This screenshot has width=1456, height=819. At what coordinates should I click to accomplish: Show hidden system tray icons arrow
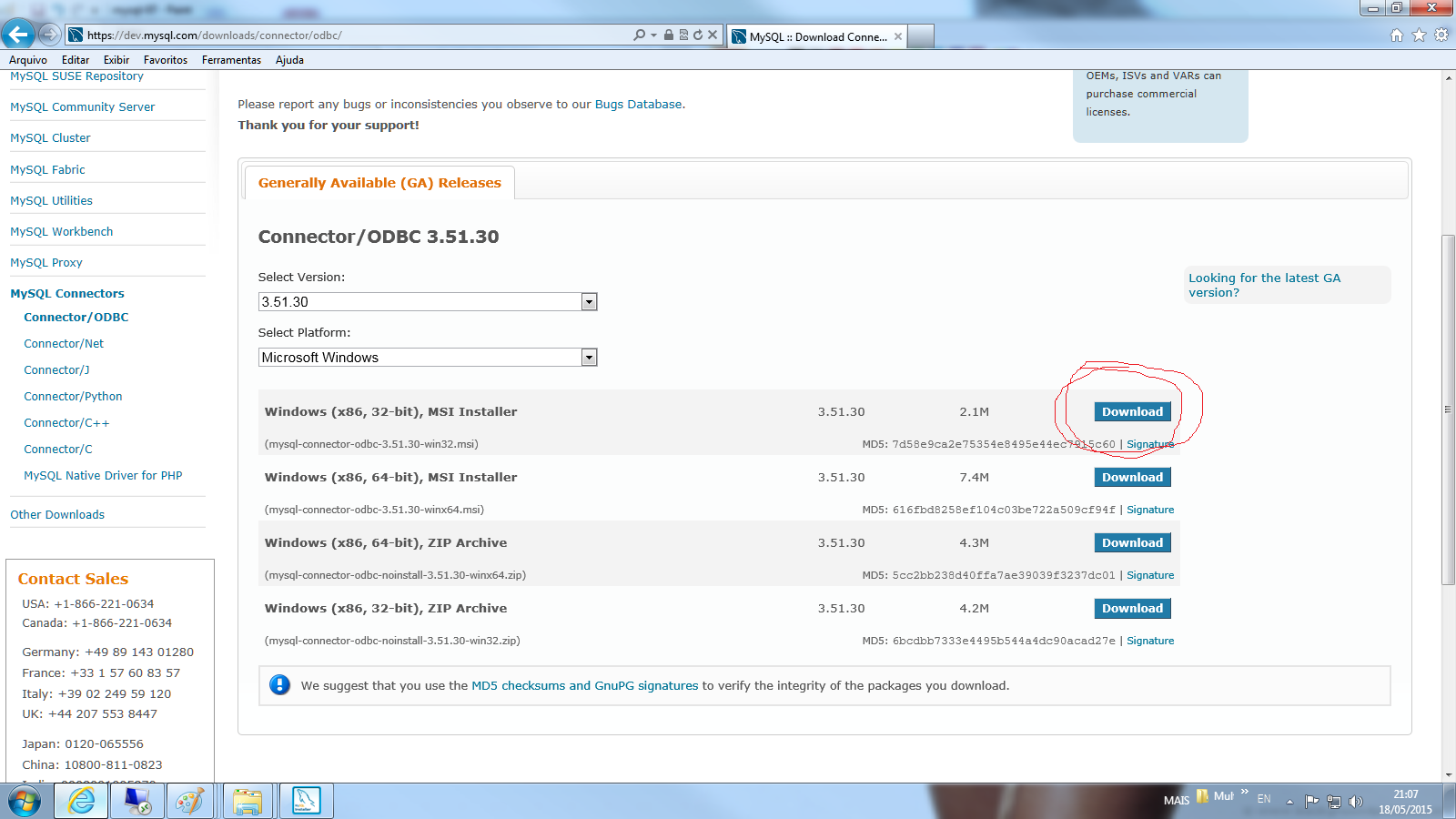1289,802
